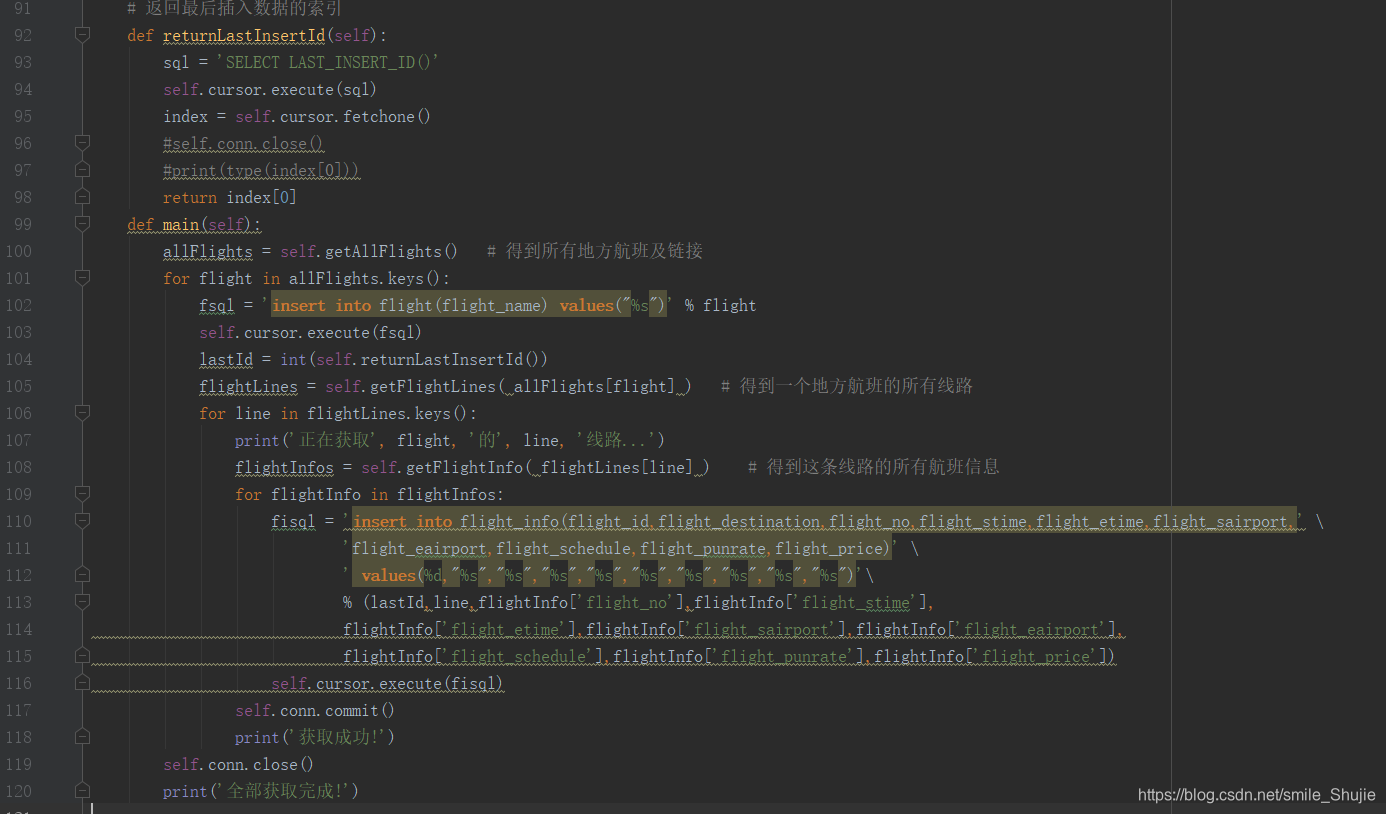Collapse the for line loop at line 106

(82, 413)
